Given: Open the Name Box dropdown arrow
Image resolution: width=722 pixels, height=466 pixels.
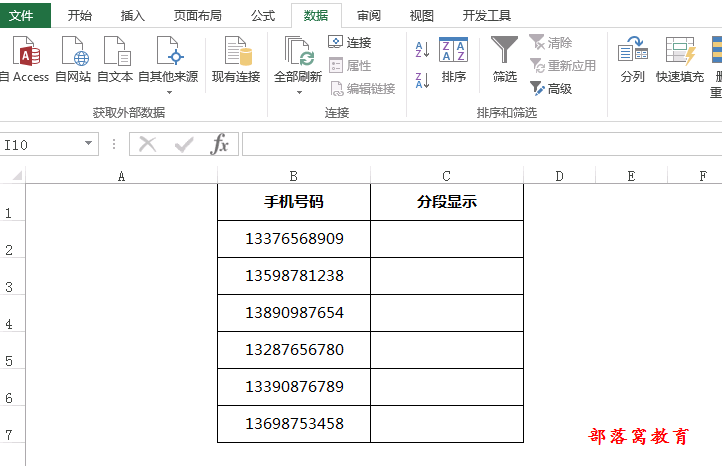Looking at the screenshot, I should click(x=89, y=145).
